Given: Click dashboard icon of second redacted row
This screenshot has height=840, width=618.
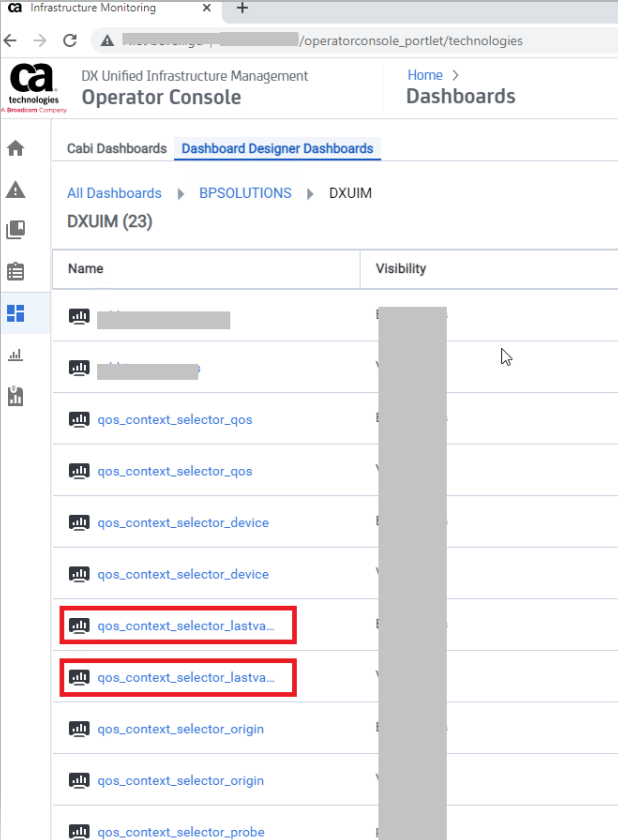Looking at the screenshot, I should tap(79, 368).
